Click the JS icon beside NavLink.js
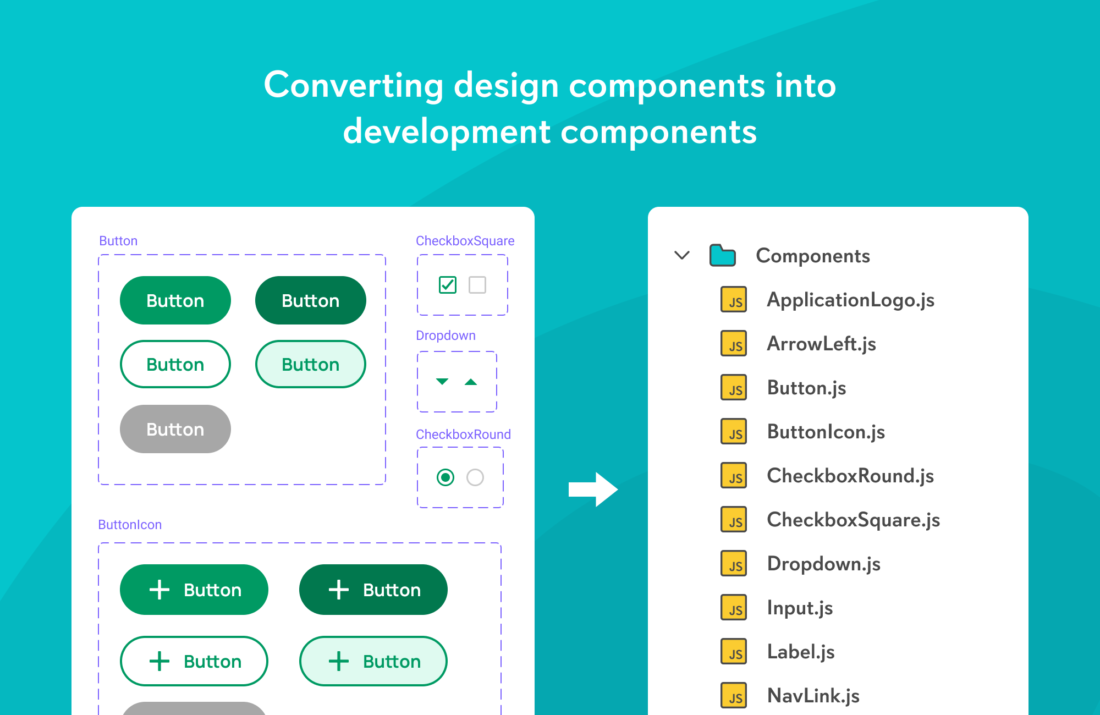 734,695
